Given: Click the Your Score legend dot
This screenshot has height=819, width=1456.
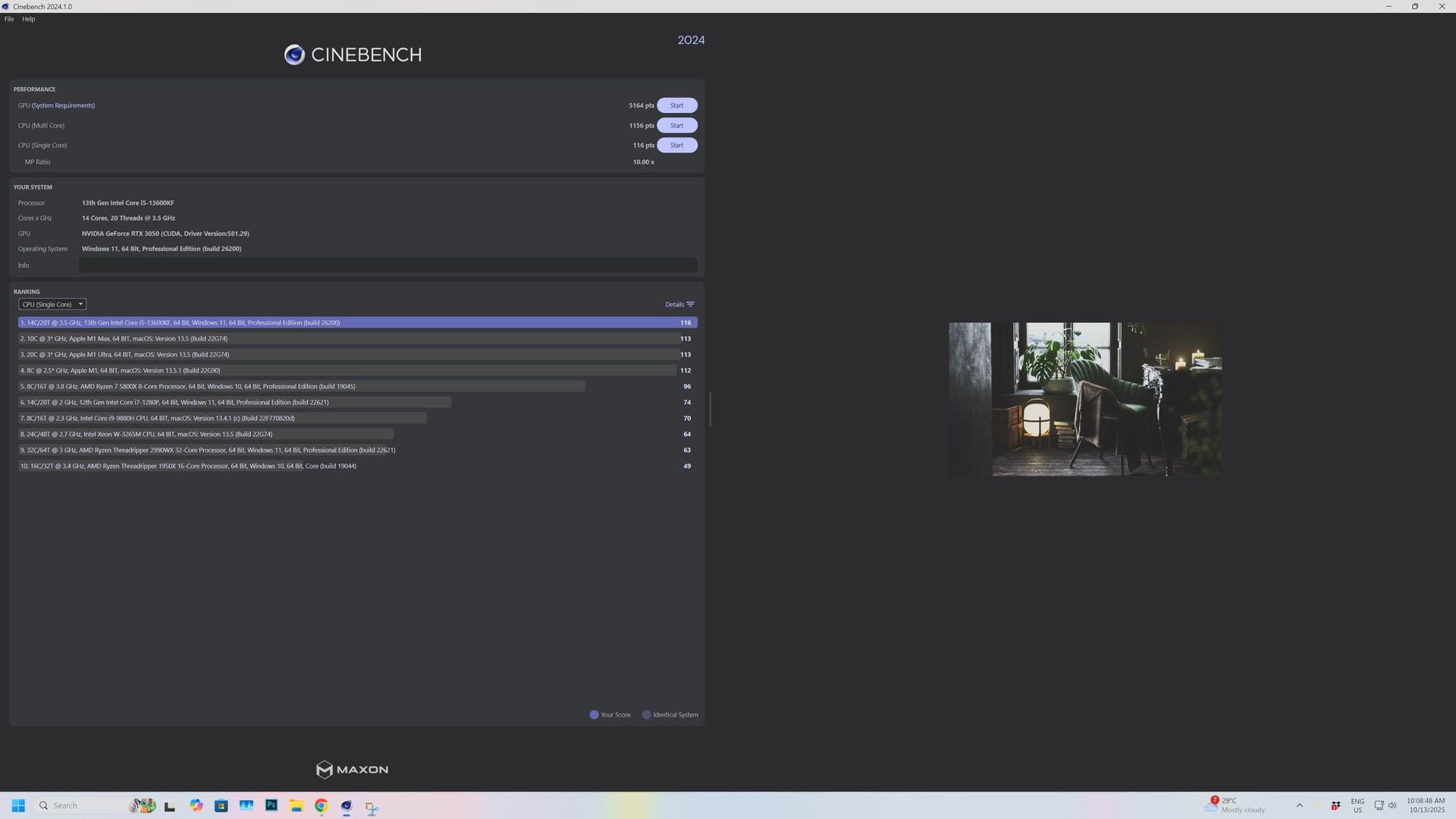Looking at the screenshot, I should pos(594,714).
